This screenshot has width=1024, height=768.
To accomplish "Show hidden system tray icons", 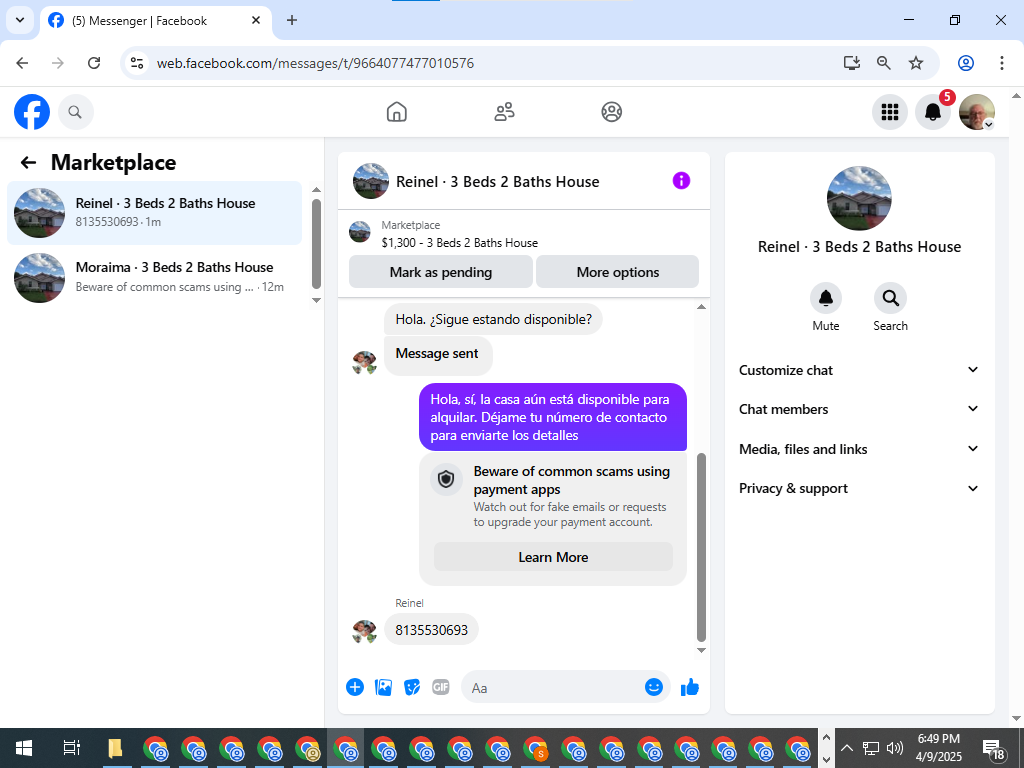I will (846, 748).
